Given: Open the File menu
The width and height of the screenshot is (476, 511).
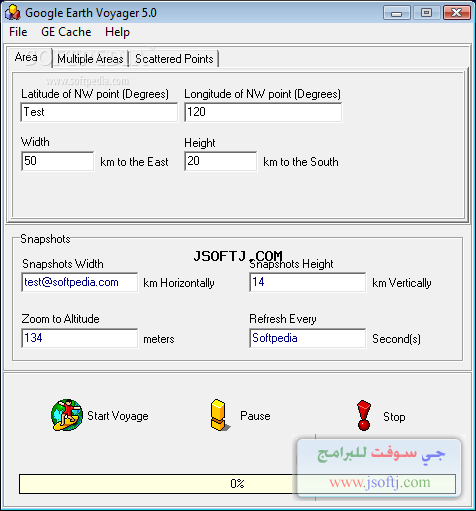Looking at the screenshot, I should pyautogui.click(x=18, y=32).
